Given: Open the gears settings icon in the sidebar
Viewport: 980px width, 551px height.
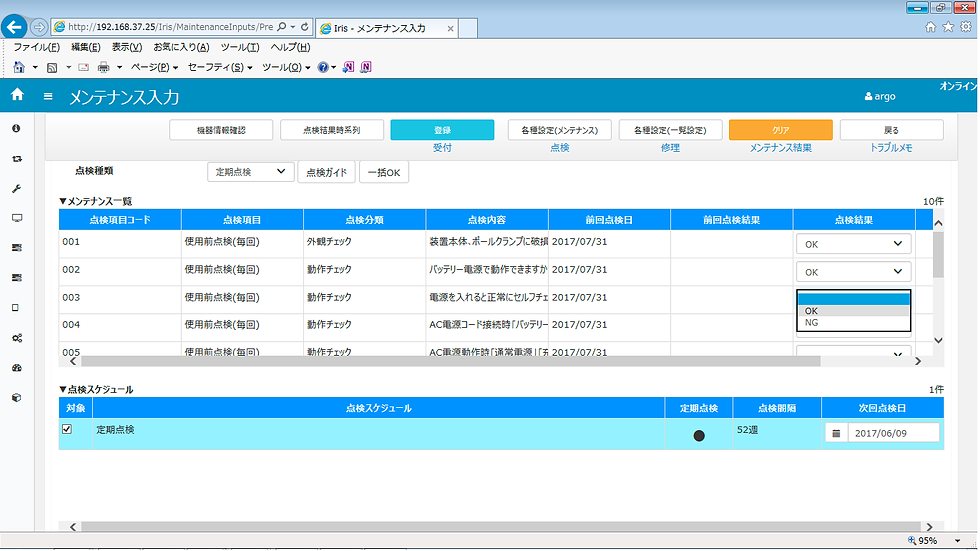Looking at the screenshot, I should tap(17, 338).
